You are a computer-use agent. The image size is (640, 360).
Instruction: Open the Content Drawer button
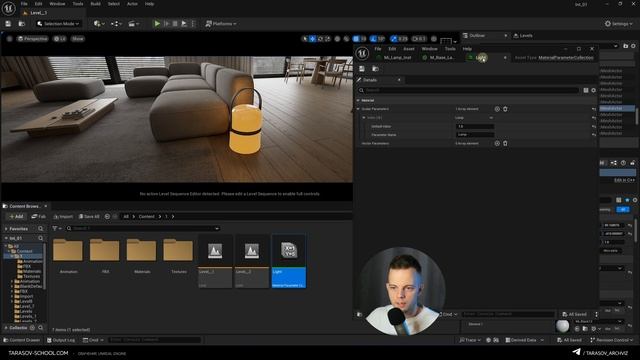(22, 340)
